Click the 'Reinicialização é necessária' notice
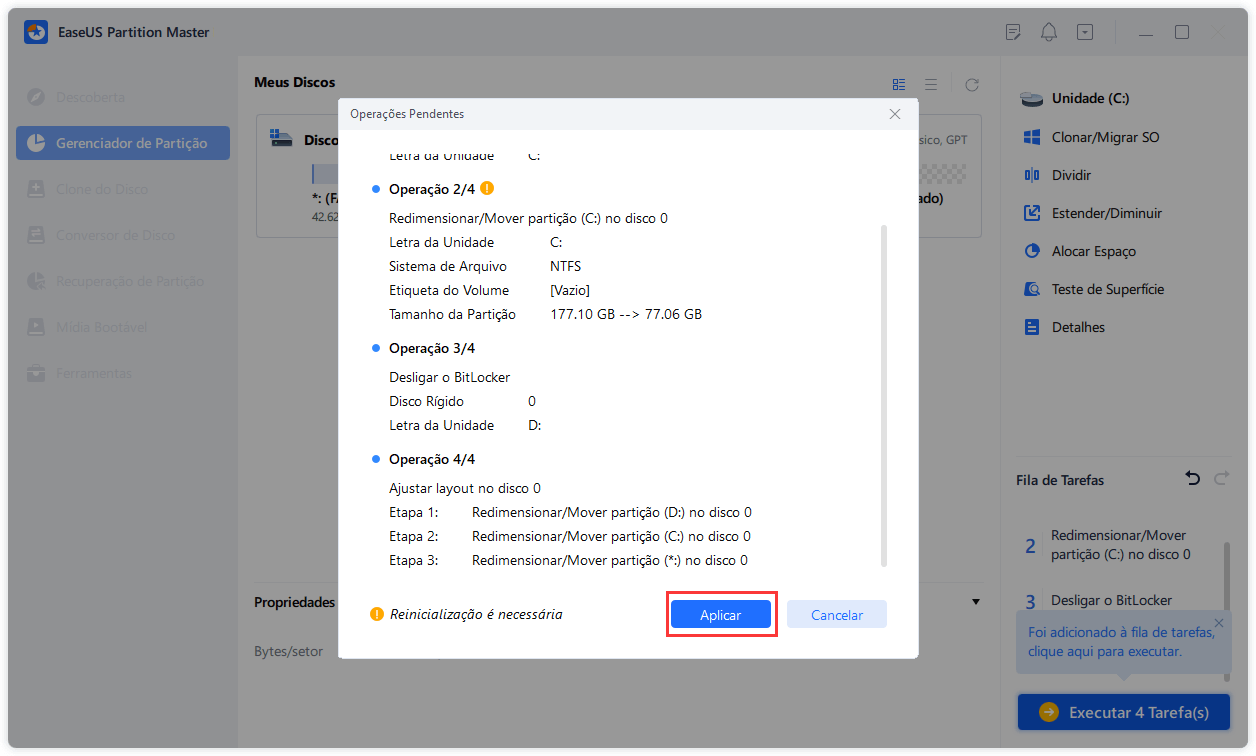The width and height of the screenshot is (1256, 756). click(x=476, y=614)
